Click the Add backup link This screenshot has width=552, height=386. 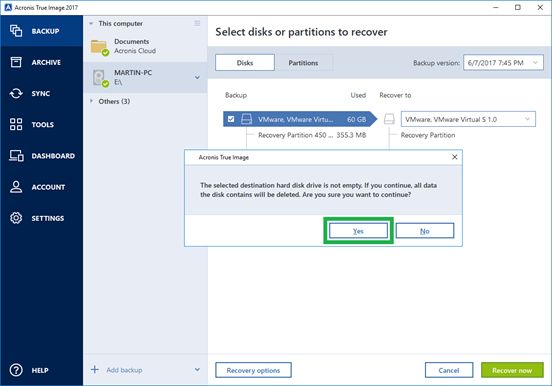pos(124,370)
